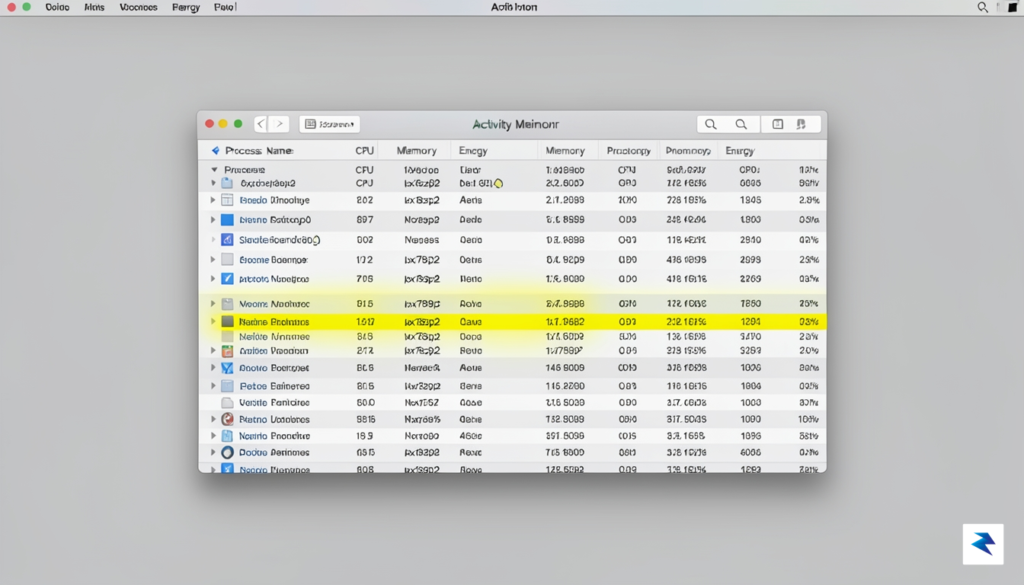Expand the folder row just below Processes
Viewport: 1024px width, 585px height.
click(213, 183)
